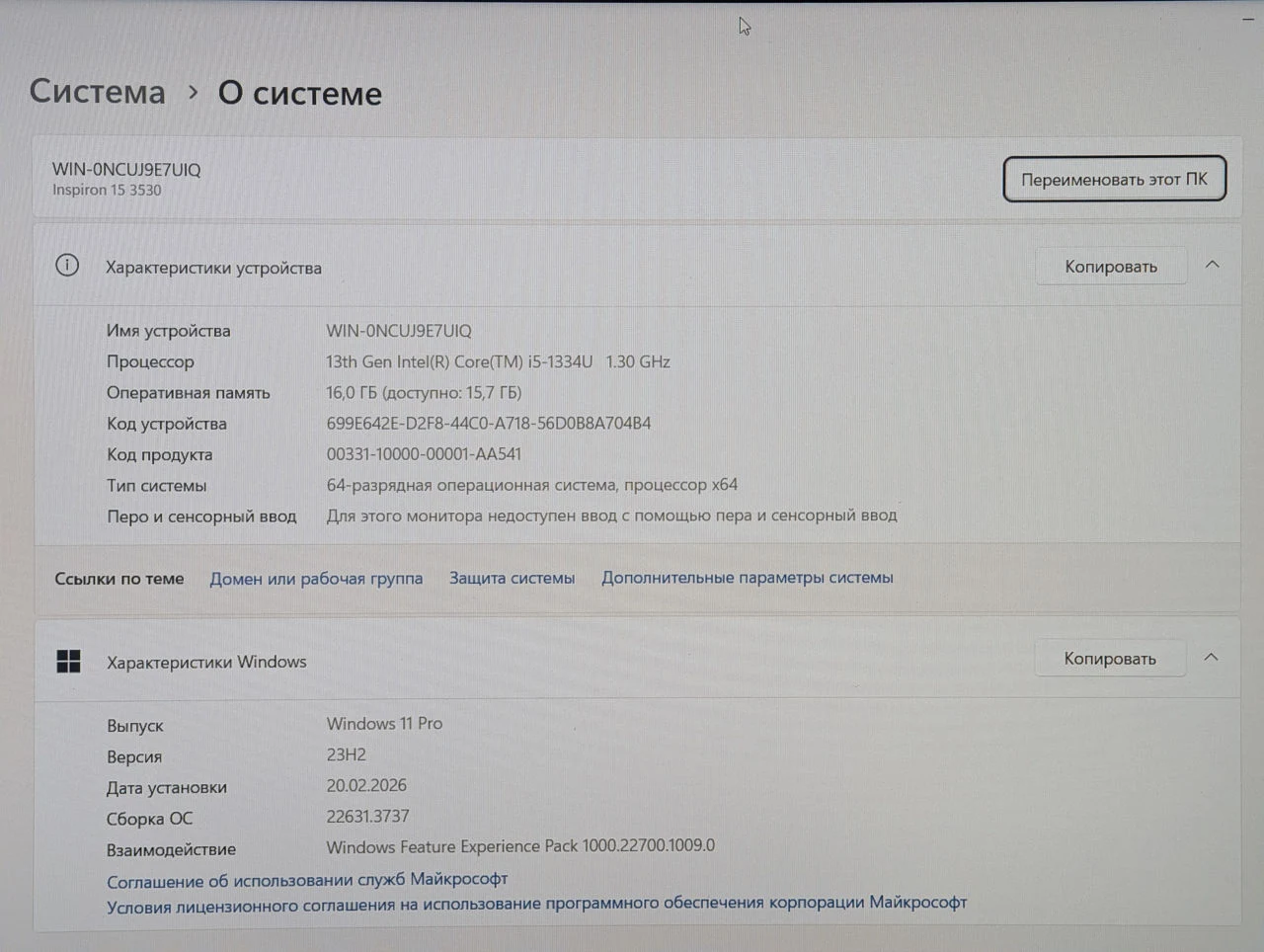Click the Inspiron 15 3530 model text

click(x=107, y=190)
